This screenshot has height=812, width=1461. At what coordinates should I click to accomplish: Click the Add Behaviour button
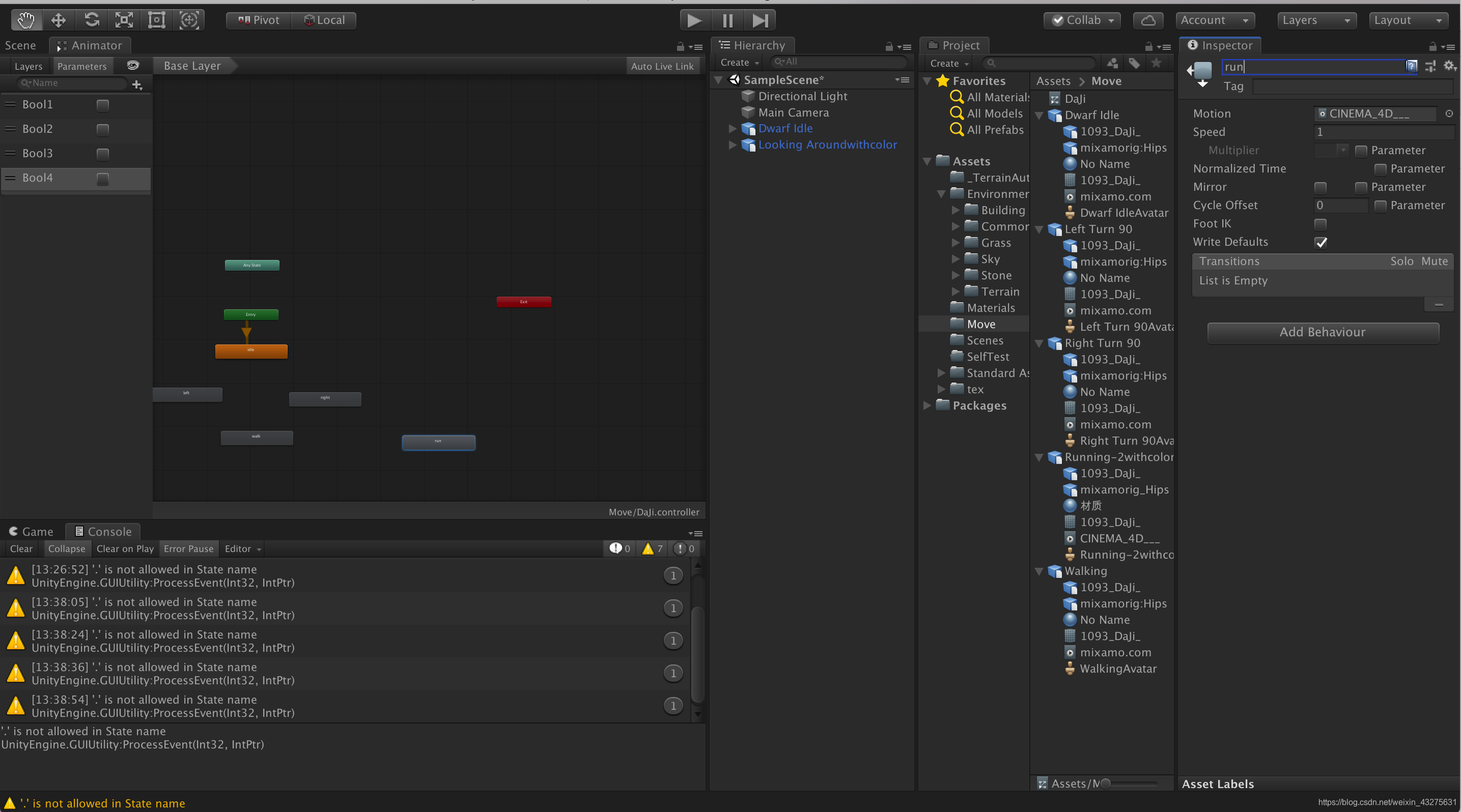1323,332
